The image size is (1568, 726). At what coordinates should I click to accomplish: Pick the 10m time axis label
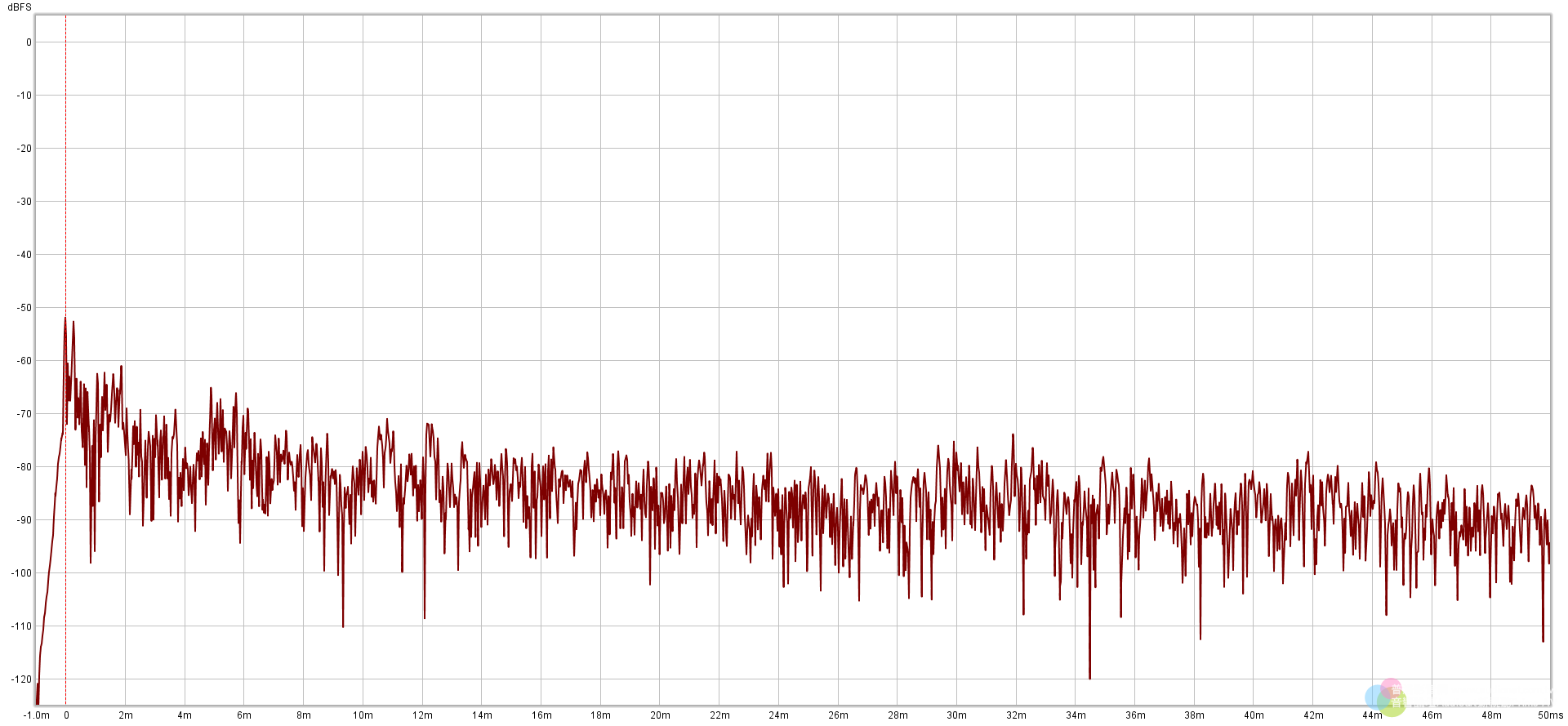[363, 715]
